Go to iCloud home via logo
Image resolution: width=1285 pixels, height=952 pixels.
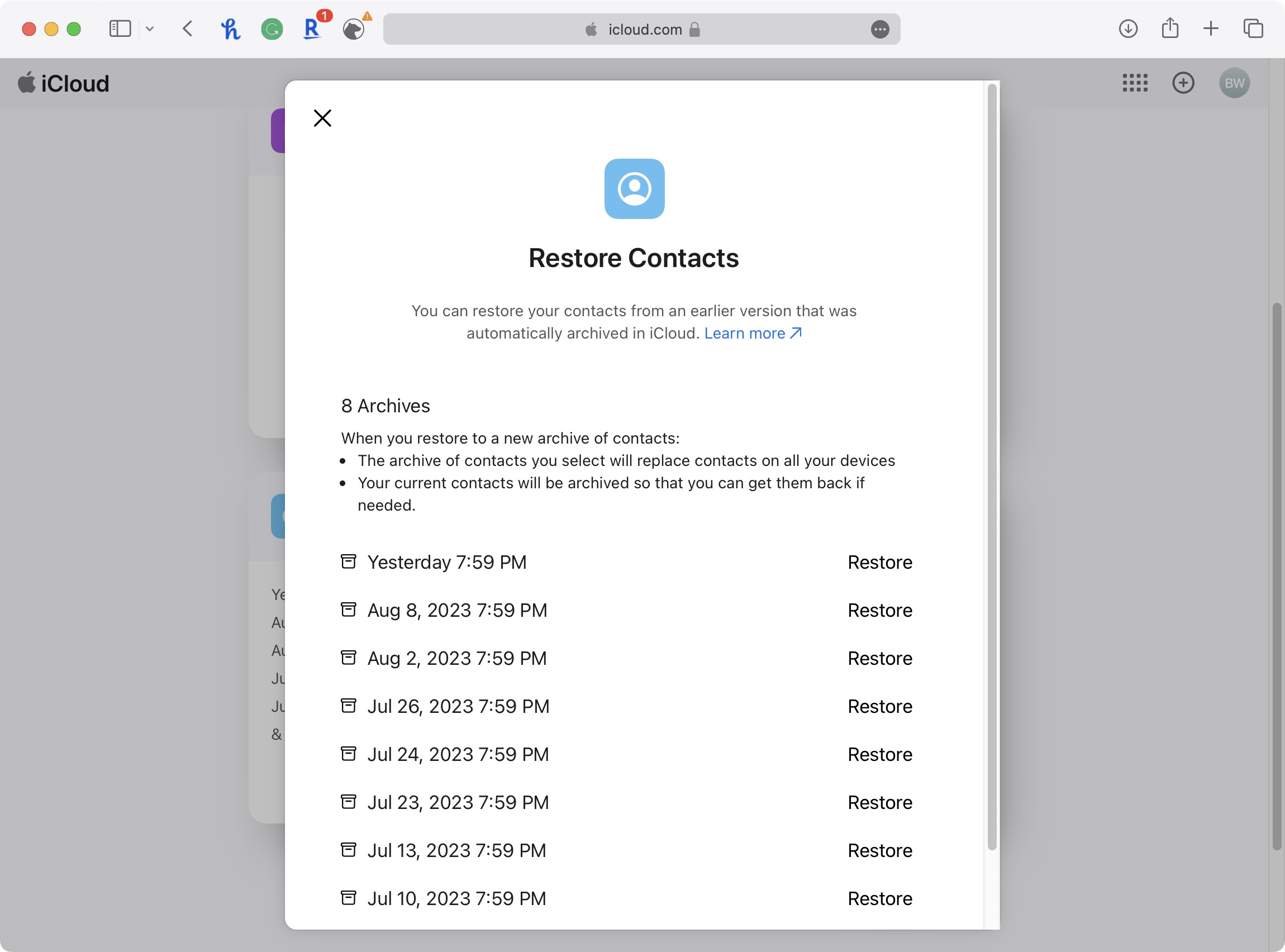[x=63, y=84]
